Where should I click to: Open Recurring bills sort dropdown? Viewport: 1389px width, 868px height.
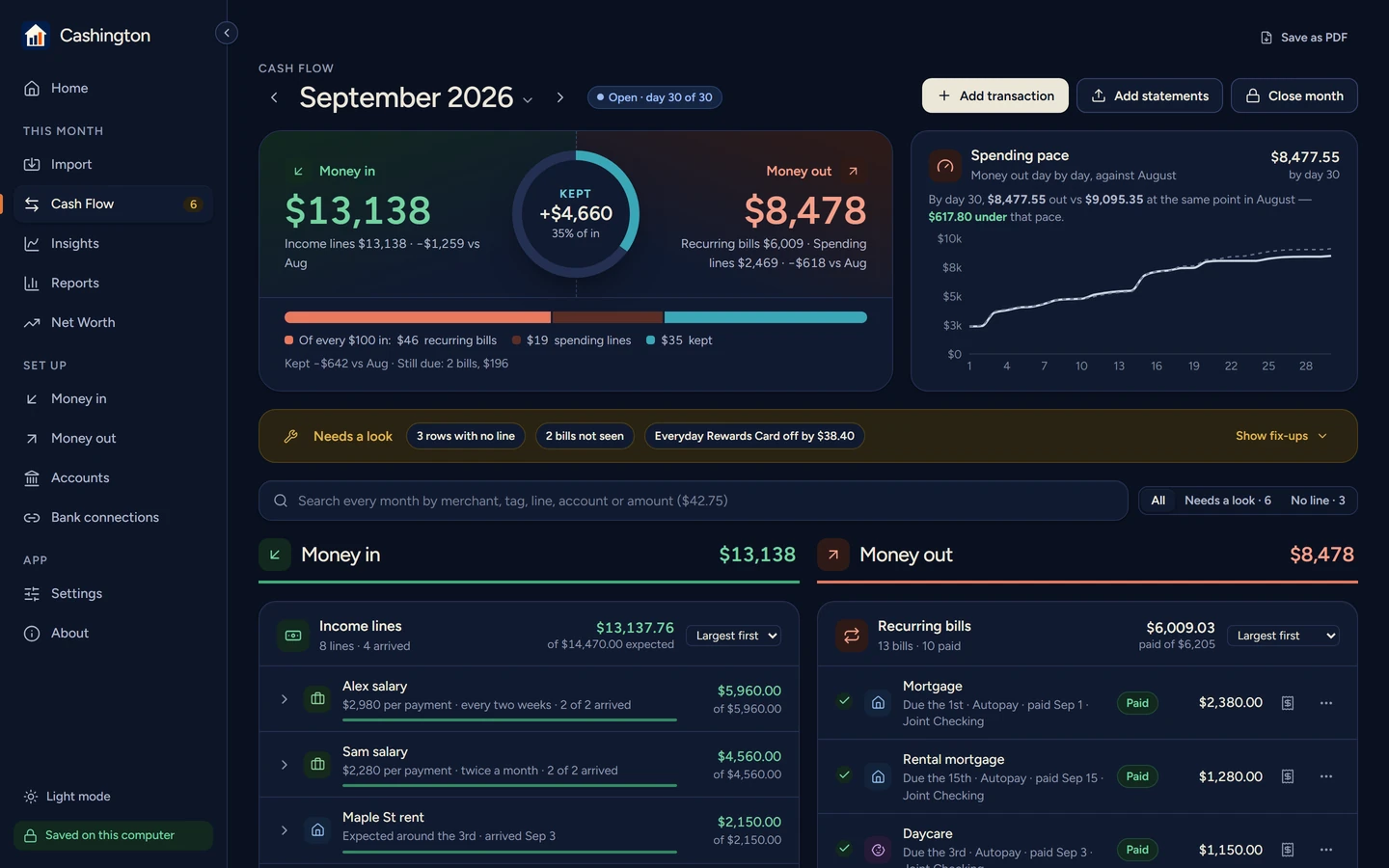1283,636
